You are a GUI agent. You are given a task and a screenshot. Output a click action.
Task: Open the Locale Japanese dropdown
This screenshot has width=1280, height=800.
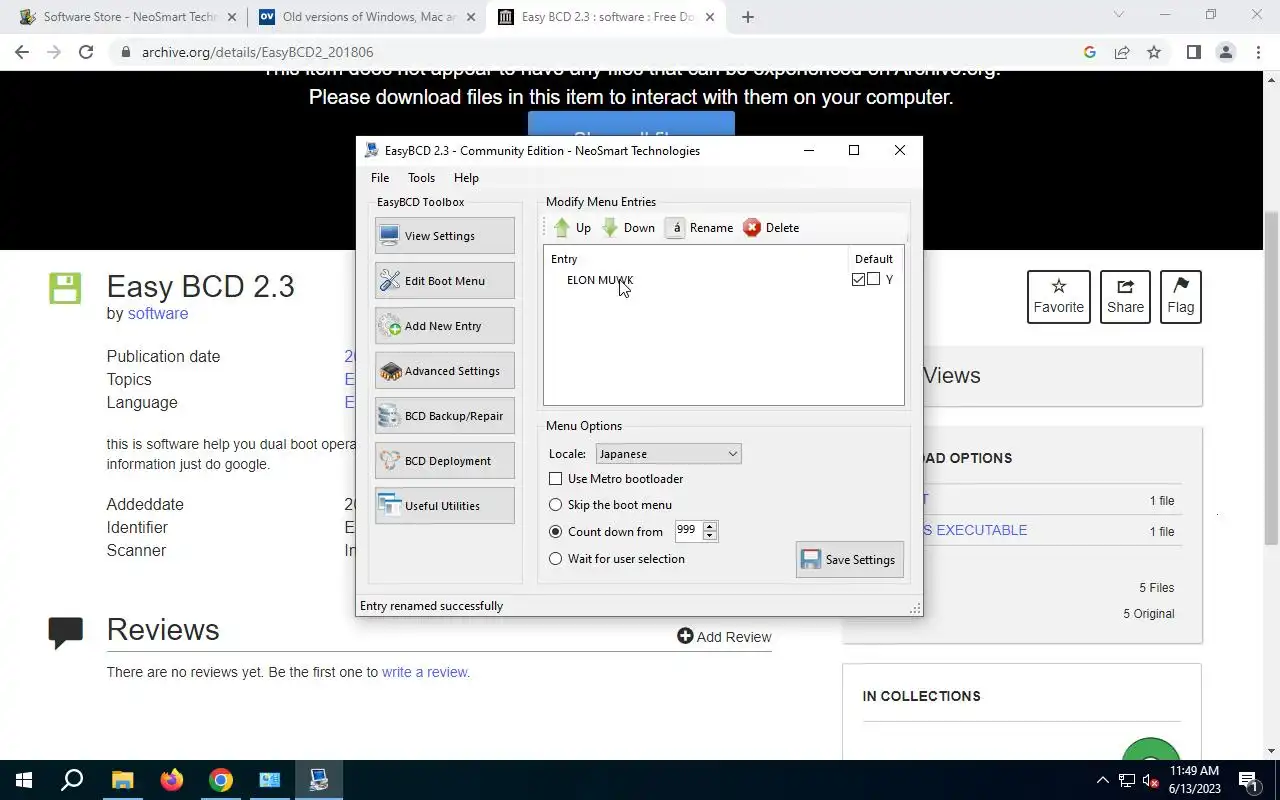click(668, 454)
